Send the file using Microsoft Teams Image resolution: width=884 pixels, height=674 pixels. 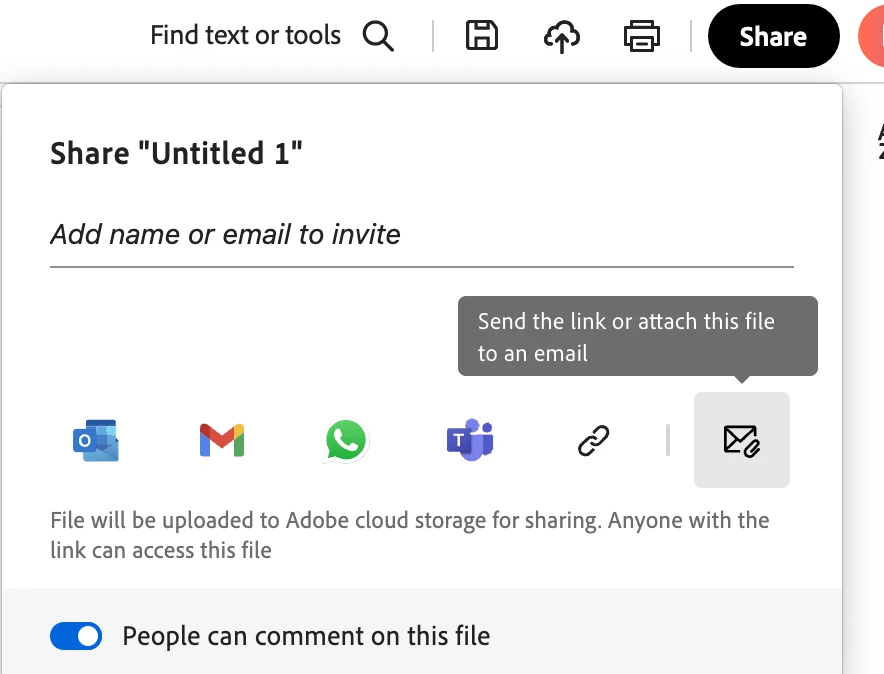[x=470, y=440]
